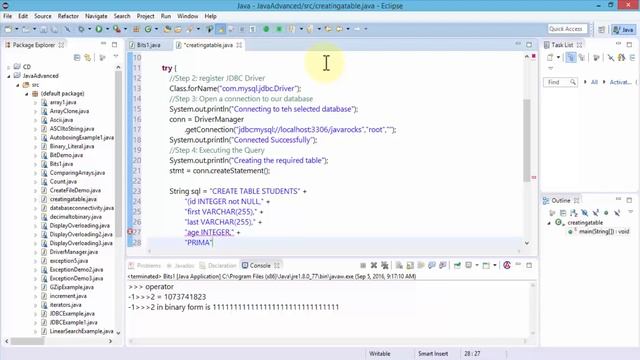Click the Save All toolbar icon
The height and width of the screenshot is (360, 640).
54,29
